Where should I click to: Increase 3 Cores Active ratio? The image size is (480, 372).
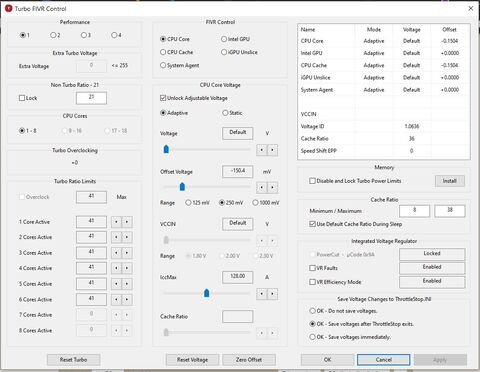pos(127,253)
